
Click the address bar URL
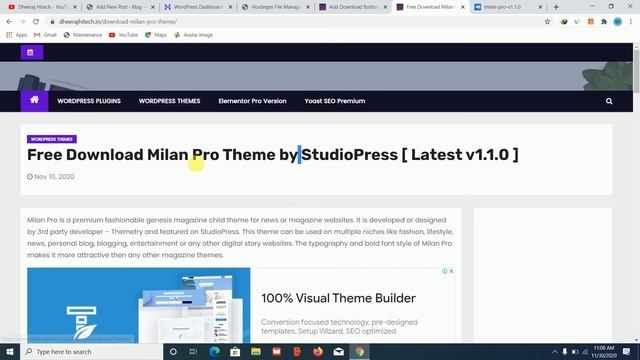[x=118, y=22]
